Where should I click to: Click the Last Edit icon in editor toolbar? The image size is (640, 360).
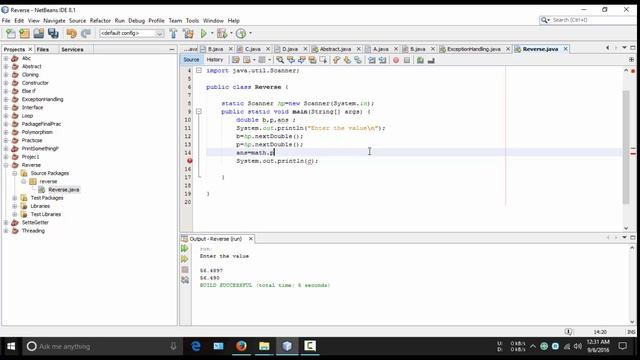(236, 60)
